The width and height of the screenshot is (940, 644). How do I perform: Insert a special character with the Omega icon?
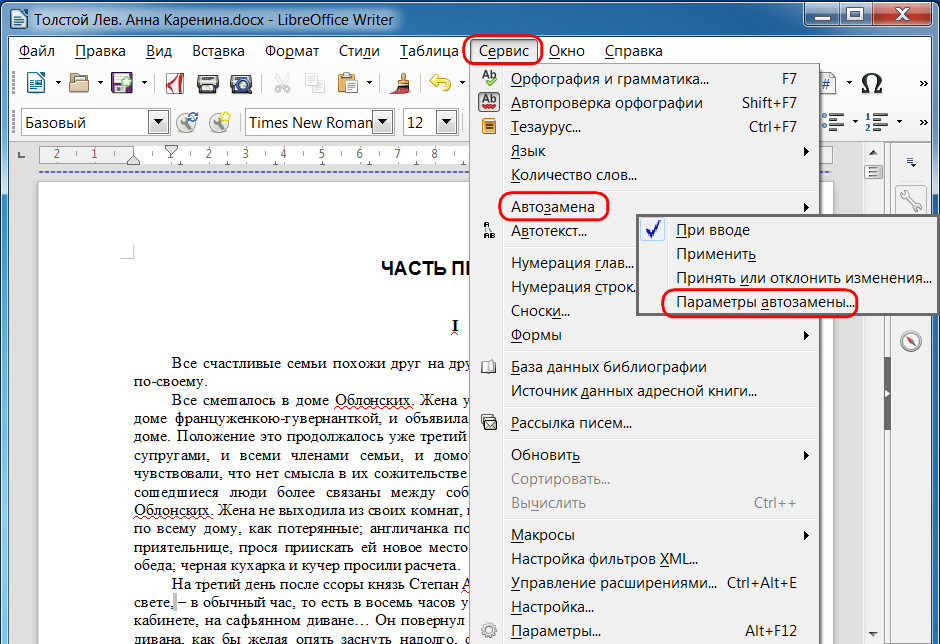[872, 83]
